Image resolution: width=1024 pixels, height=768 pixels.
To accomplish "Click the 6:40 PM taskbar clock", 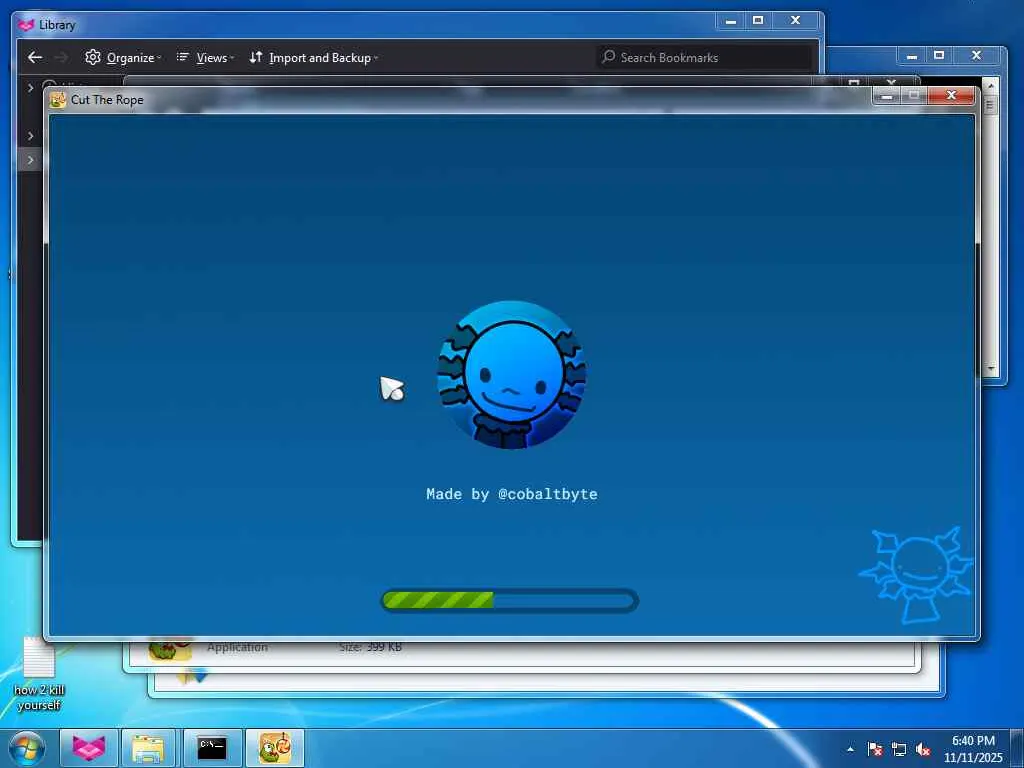I will 973,741.
